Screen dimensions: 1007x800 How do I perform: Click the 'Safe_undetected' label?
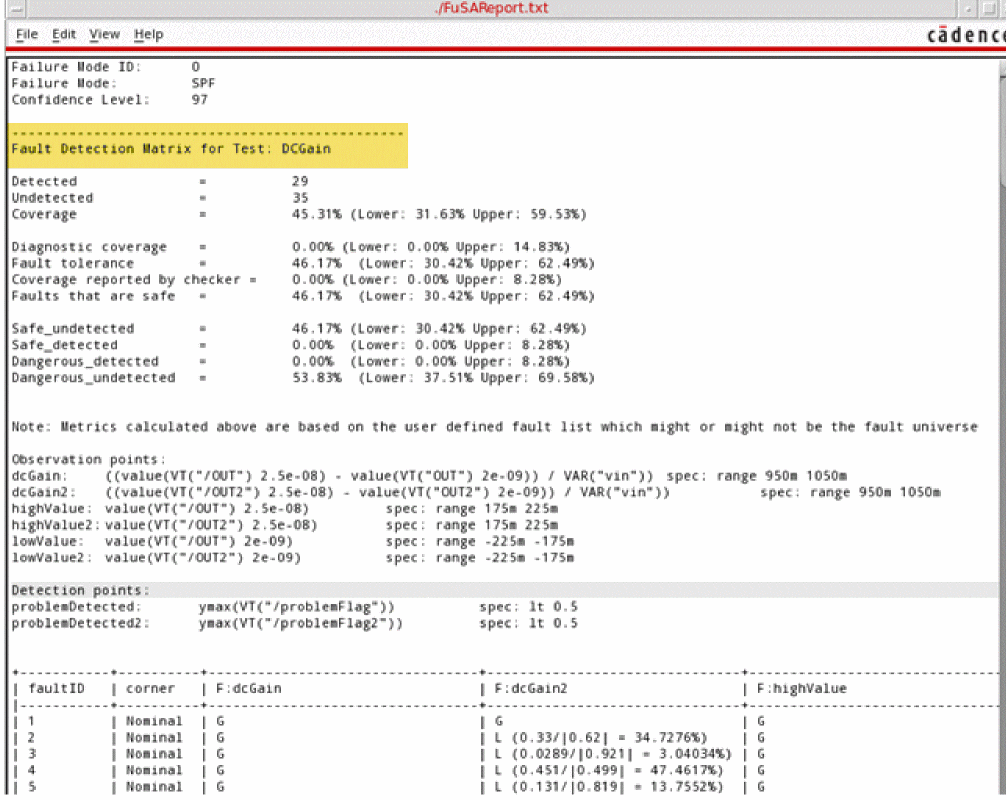click(73, 329)
